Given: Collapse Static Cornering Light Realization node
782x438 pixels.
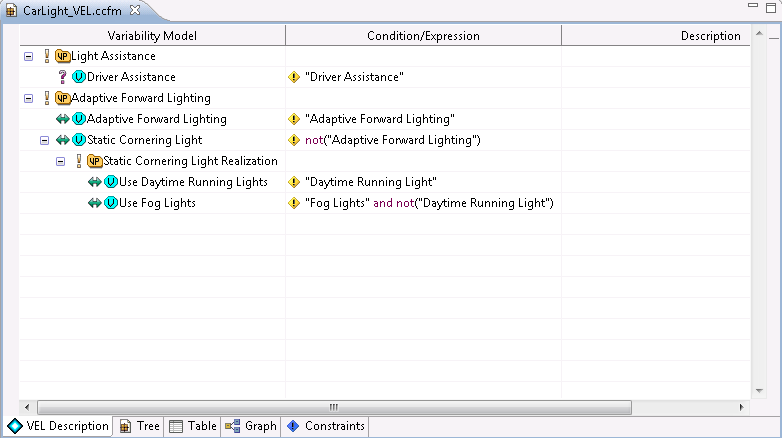Looking at the screenshot, I should coord(61,161).
